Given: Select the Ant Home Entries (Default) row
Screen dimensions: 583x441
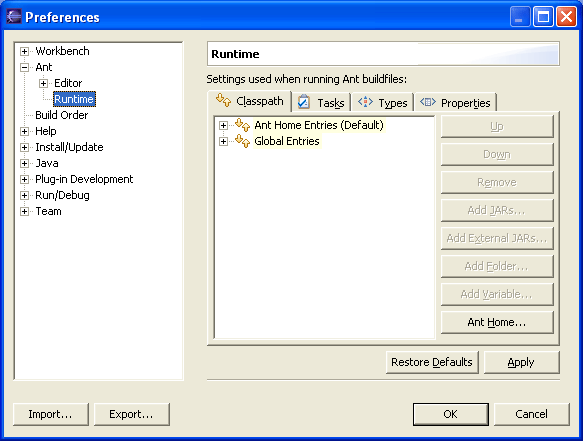Looking at the screenshot, I should point(319,125).
